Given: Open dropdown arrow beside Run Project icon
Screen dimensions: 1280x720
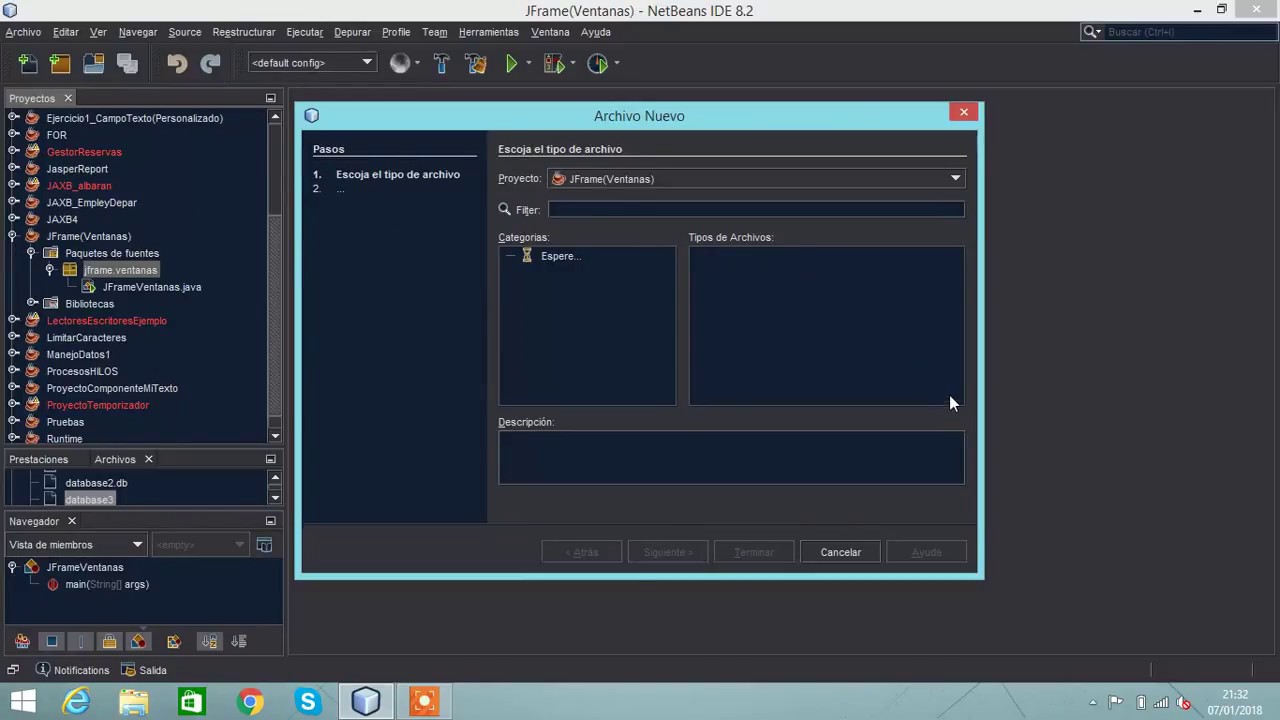Looking at the screenshot, I should coord(528,63).
